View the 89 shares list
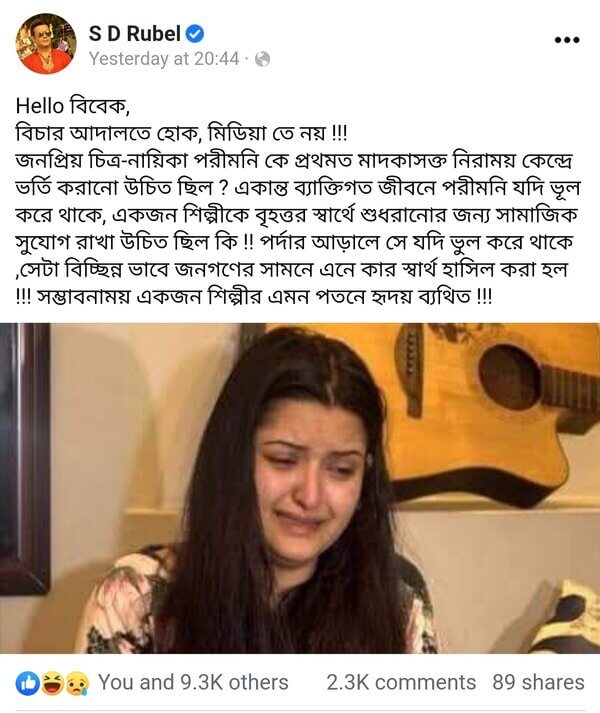600x713 pixels. click(x=538, y=683)
